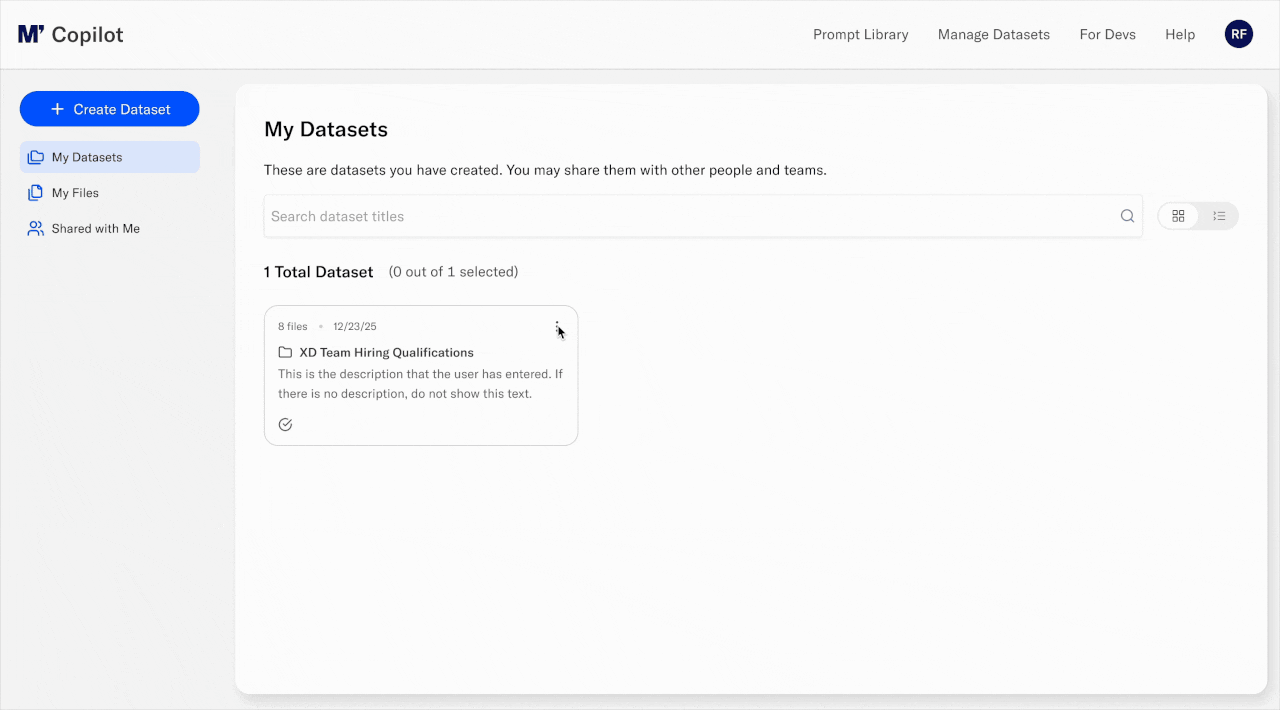Click the folder icon next to XD Team Hiring Qualifications
The height and width of the screenshot is (710, 1280).
[285, 352]
